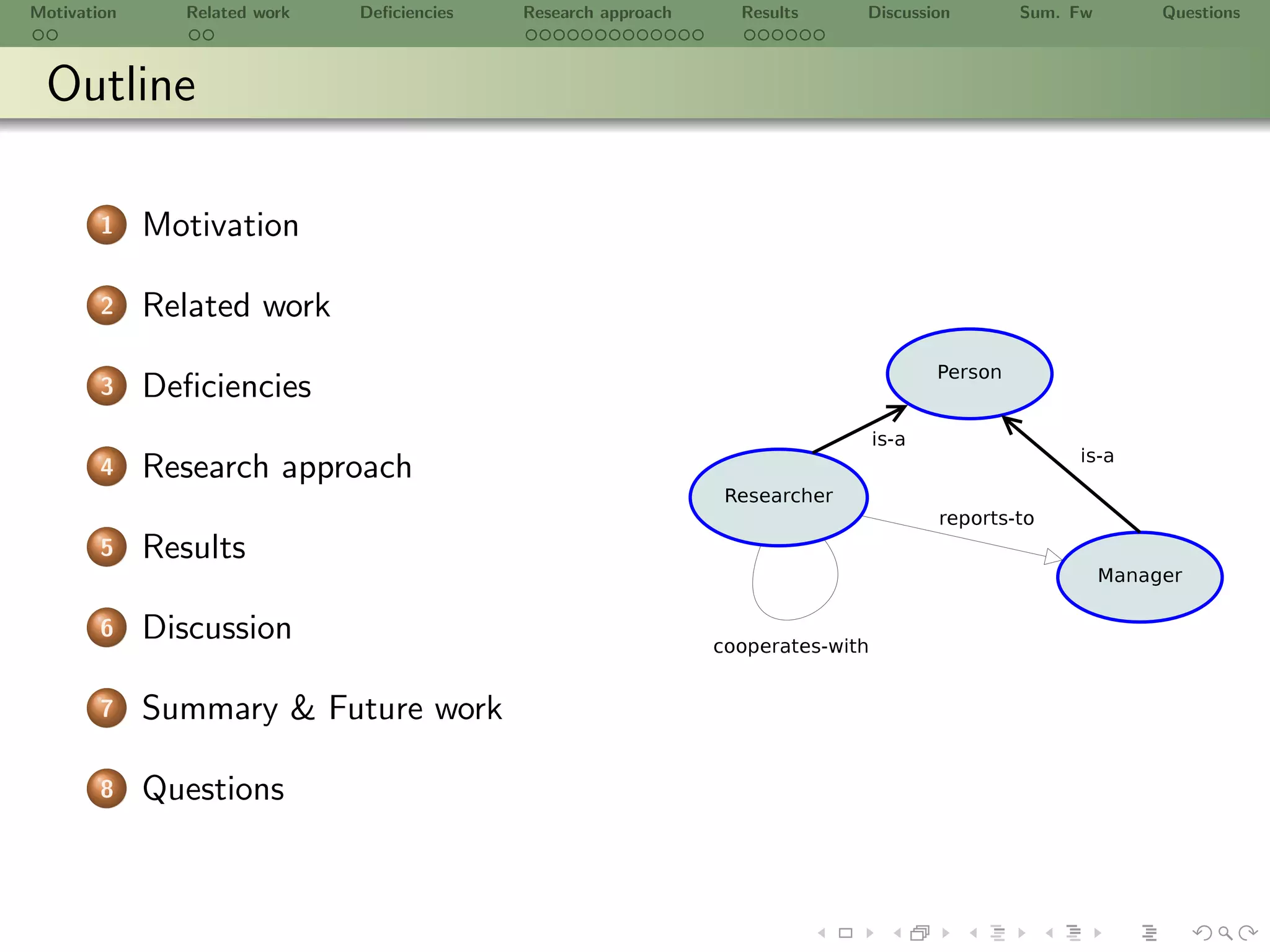Click the brown number 8 bullet
This screenshot has width=1270, height=952.
[x=107, y=788]
